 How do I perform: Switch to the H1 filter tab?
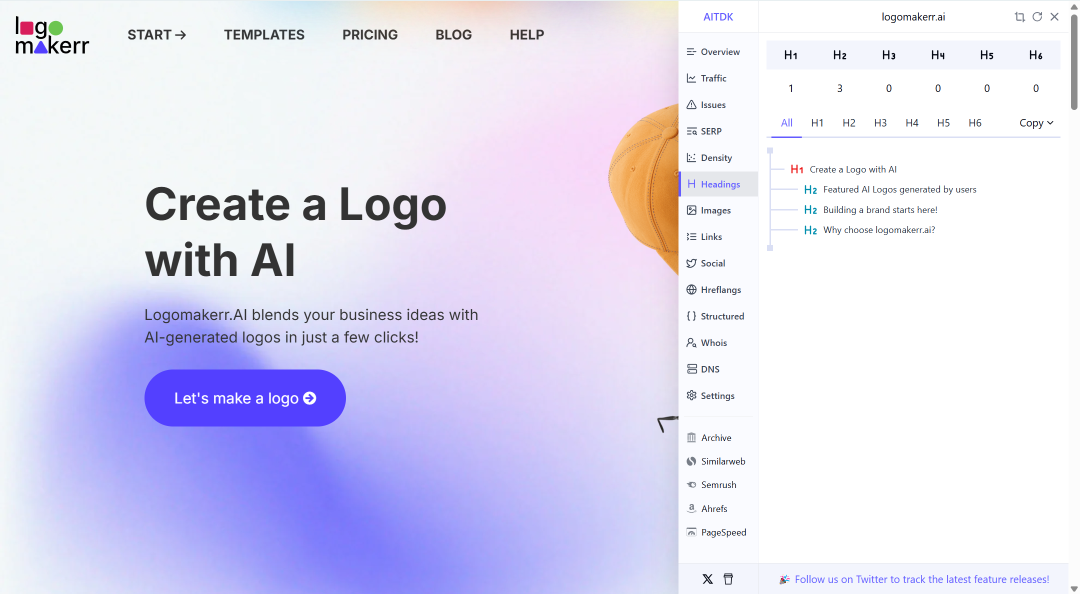click(817, 123)
